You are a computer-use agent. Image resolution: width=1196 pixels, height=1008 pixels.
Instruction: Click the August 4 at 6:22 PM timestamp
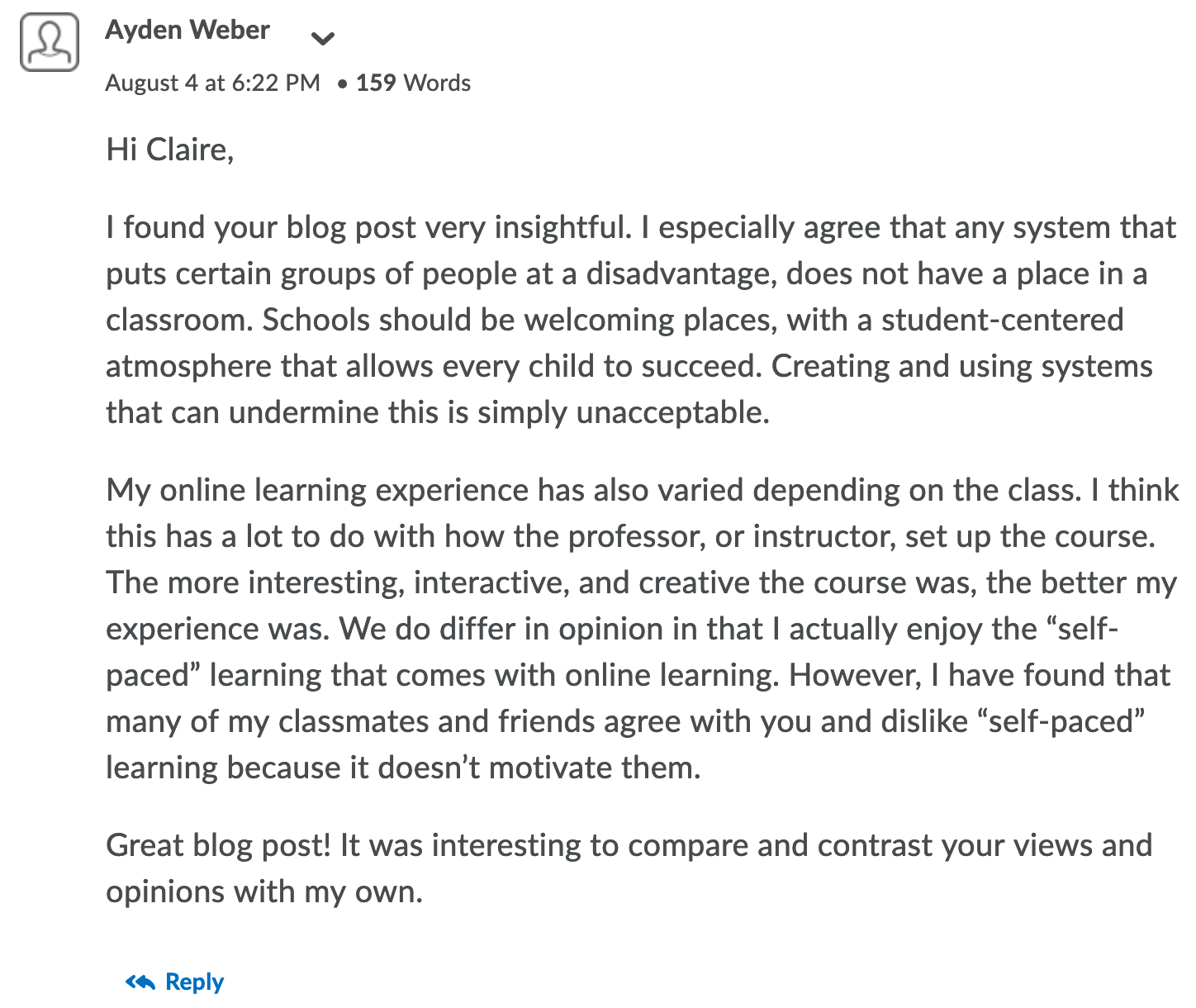[x=212, y=83]
